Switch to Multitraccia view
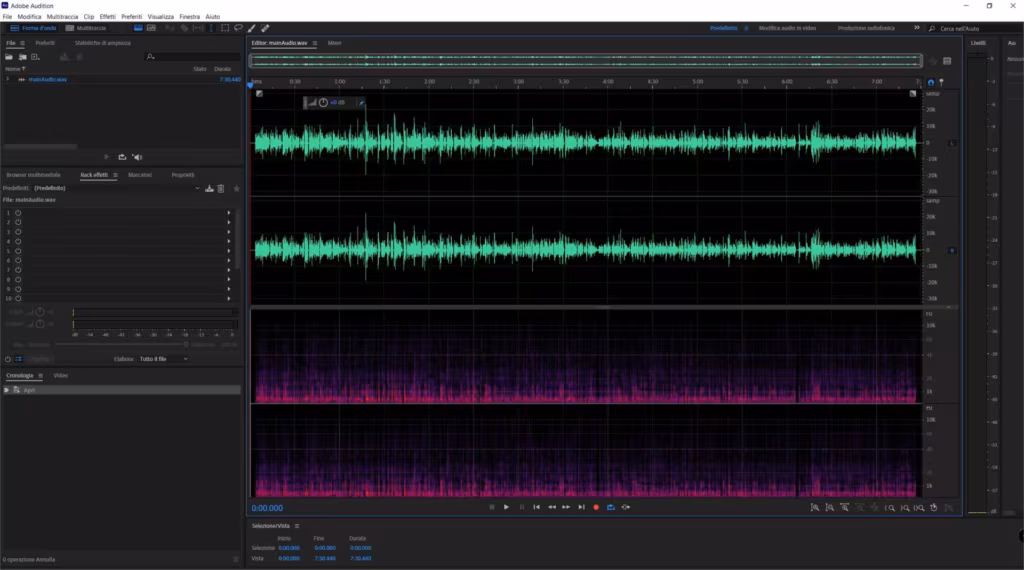Screen dimensions: 1024x570 (x=86, y=28)
